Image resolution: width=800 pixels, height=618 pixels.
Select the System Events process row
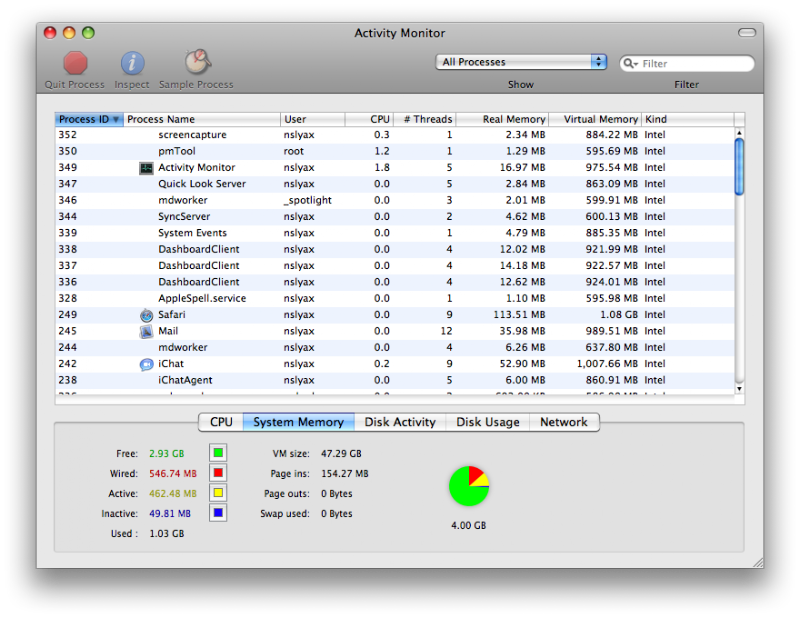395,233
